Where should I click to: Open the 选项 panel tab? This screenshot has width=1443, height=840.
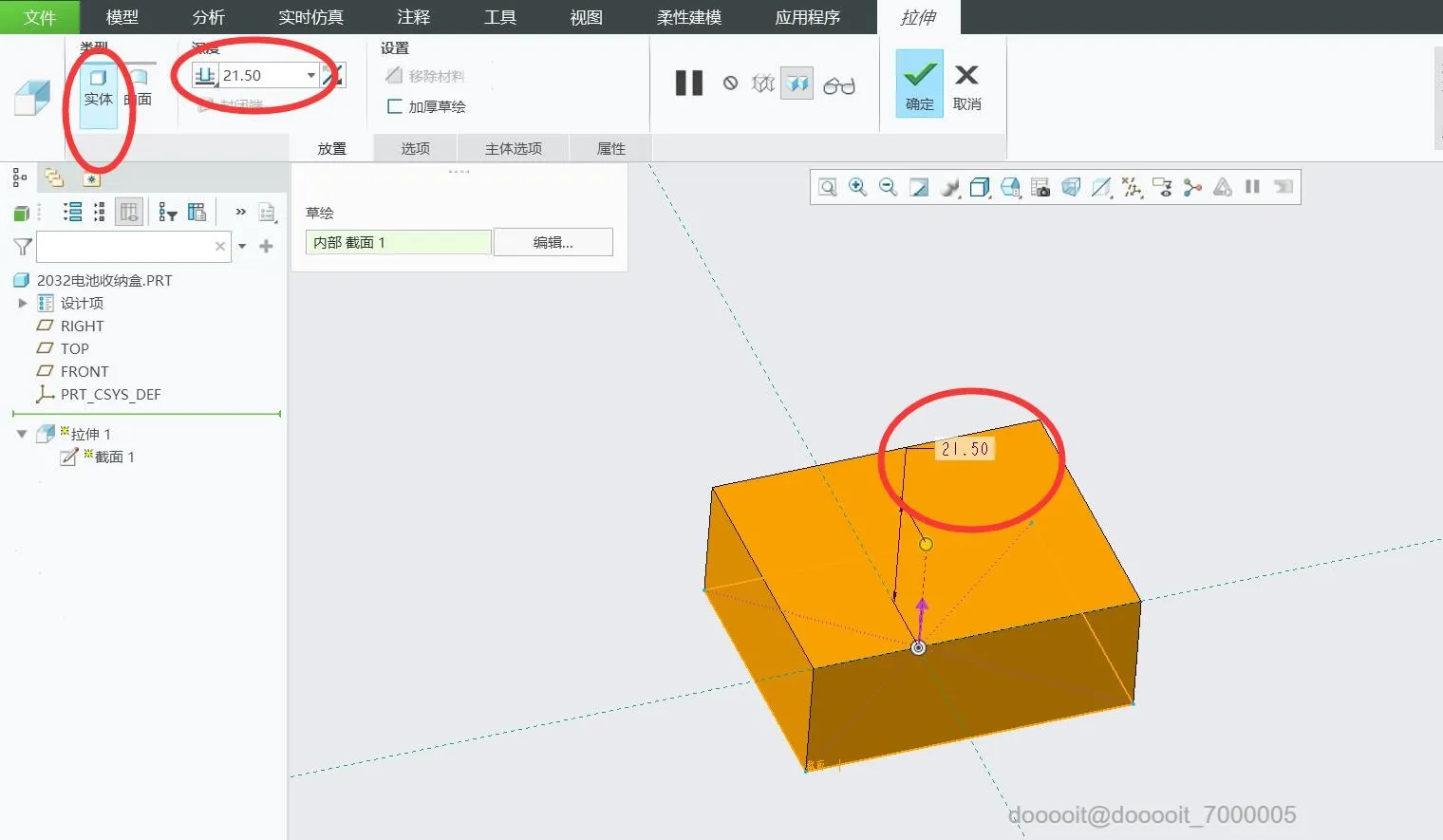(x=415, y=147)
